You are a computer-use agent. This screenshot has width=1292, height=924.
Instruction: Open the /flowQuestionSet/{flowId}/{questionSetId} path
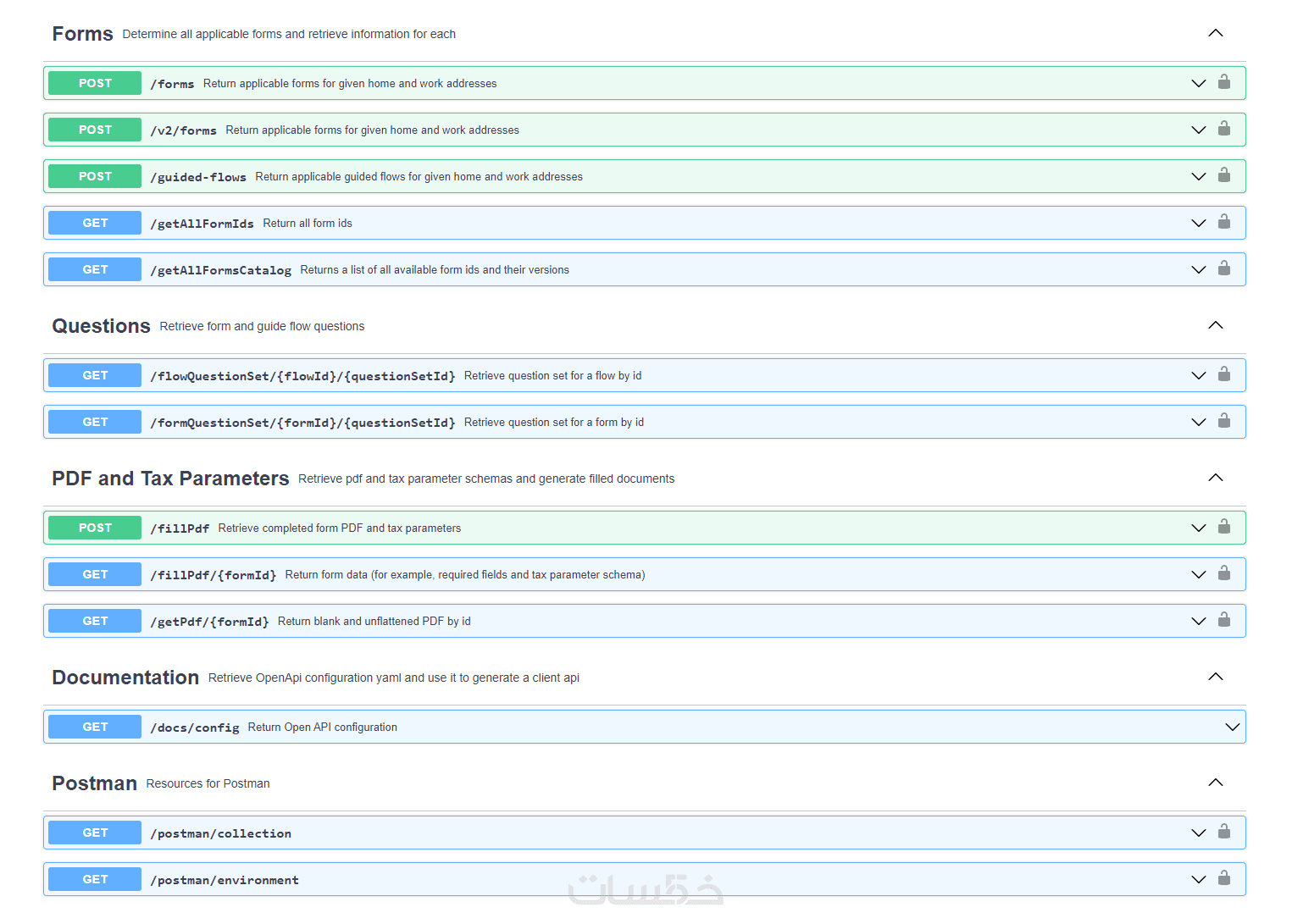[x=302, y=376]
